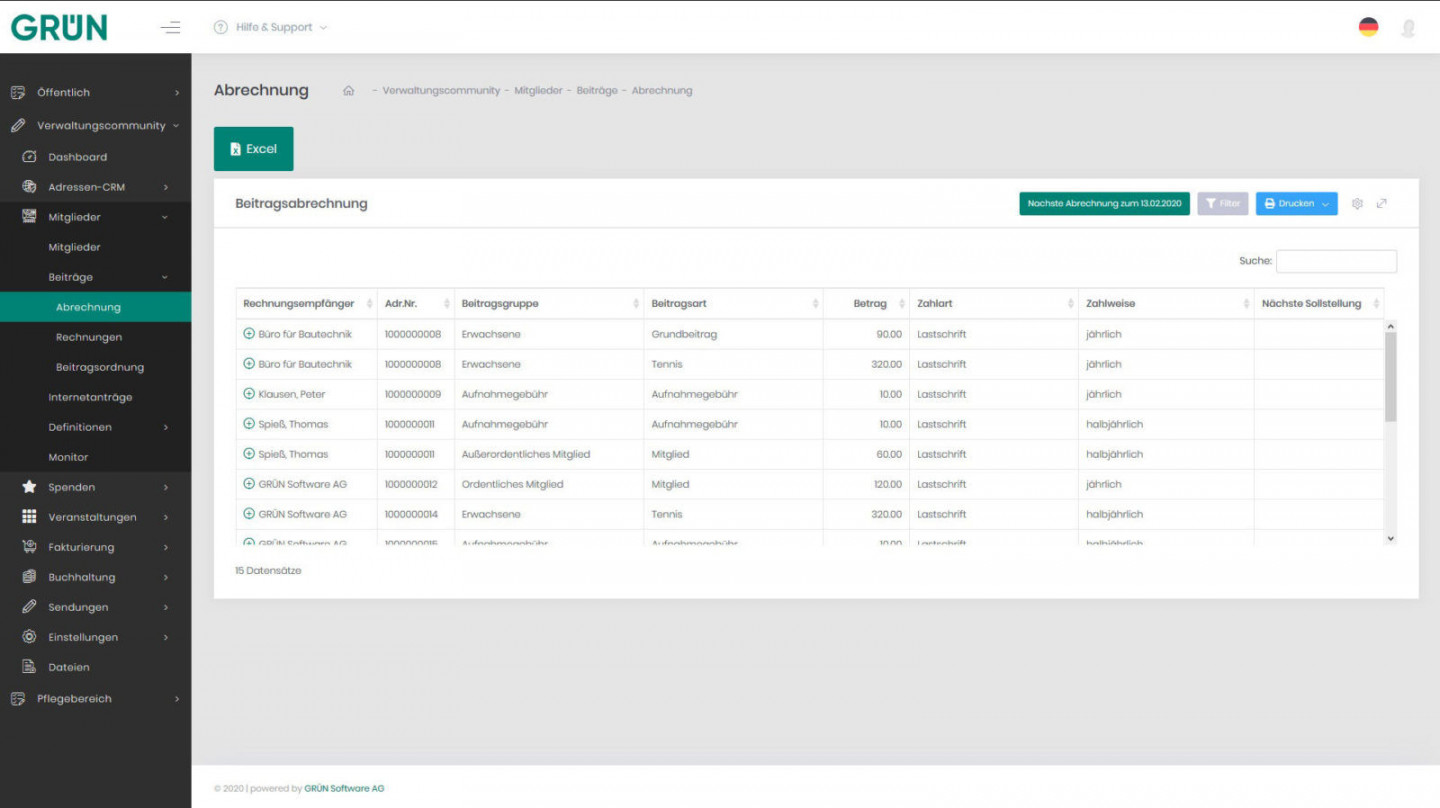This screenshot has width=1440, height=808.
Task: Expand first Büro für Bautechnik row
Action: pyautogui.click(x=249, y=334)
